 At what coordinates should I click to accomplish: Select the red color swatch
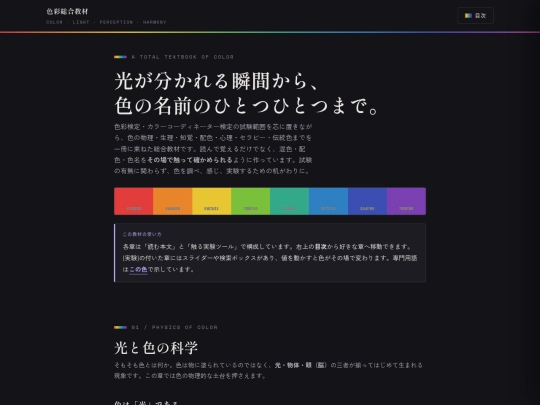pos(134,201)
